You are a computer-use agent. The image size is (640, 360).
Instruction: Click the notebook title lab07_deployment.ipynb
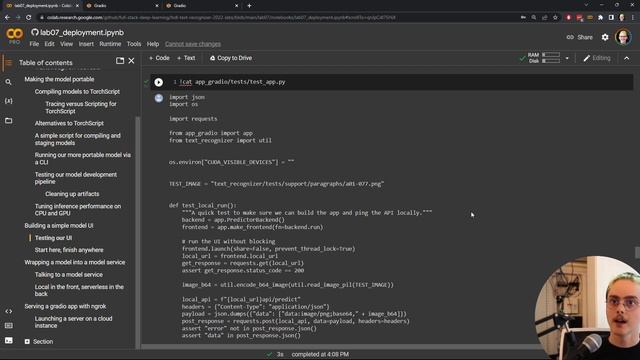click(82, 33)
